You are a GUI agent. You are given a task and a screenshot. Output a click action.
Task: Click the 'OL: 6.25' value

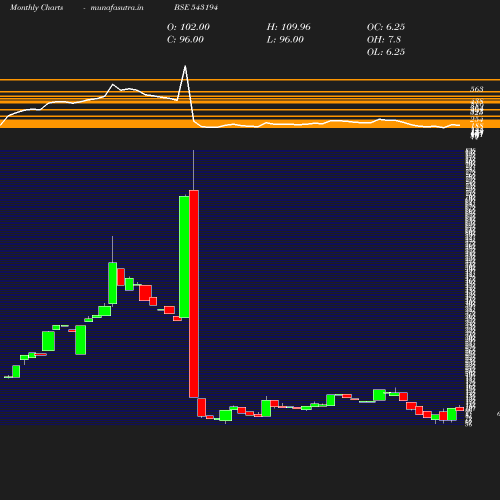click(386, 52)
